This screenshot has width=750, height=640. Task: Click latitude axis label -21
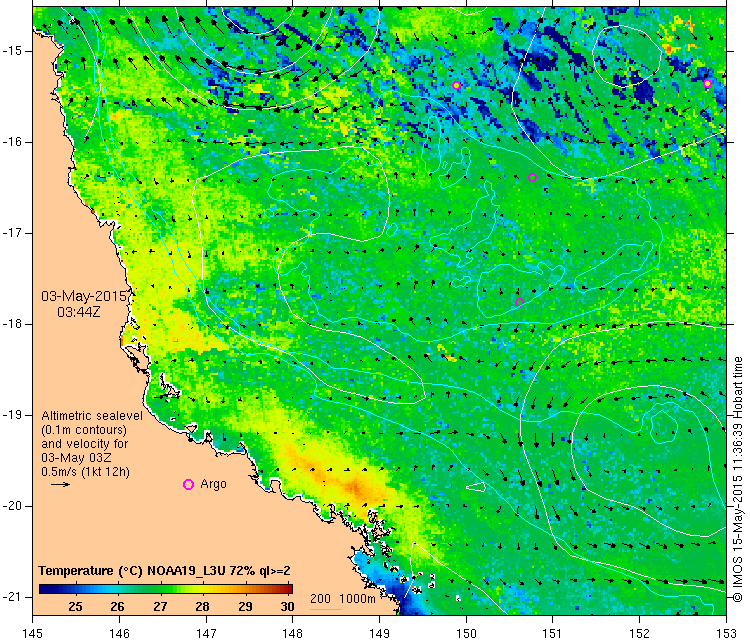12,597
